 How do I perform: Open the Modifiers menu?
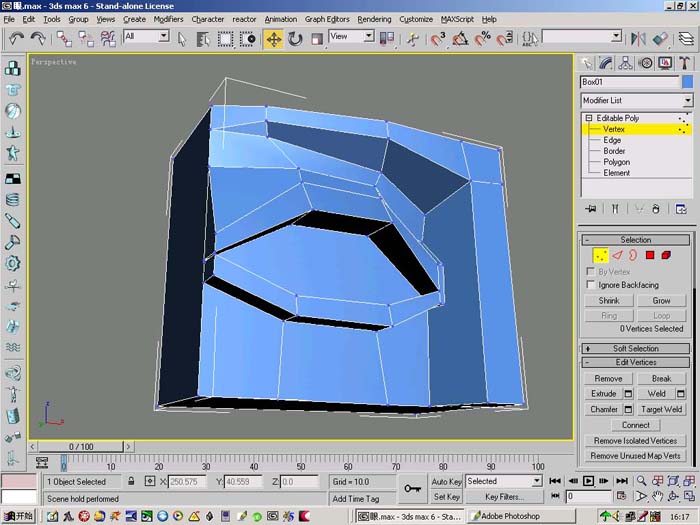click(168, 19)
